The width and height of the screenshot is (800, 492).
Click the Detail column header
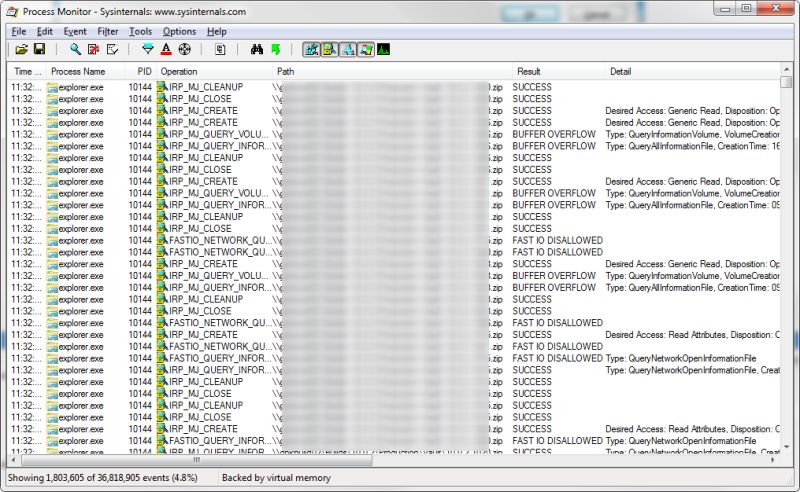(693, 71)
